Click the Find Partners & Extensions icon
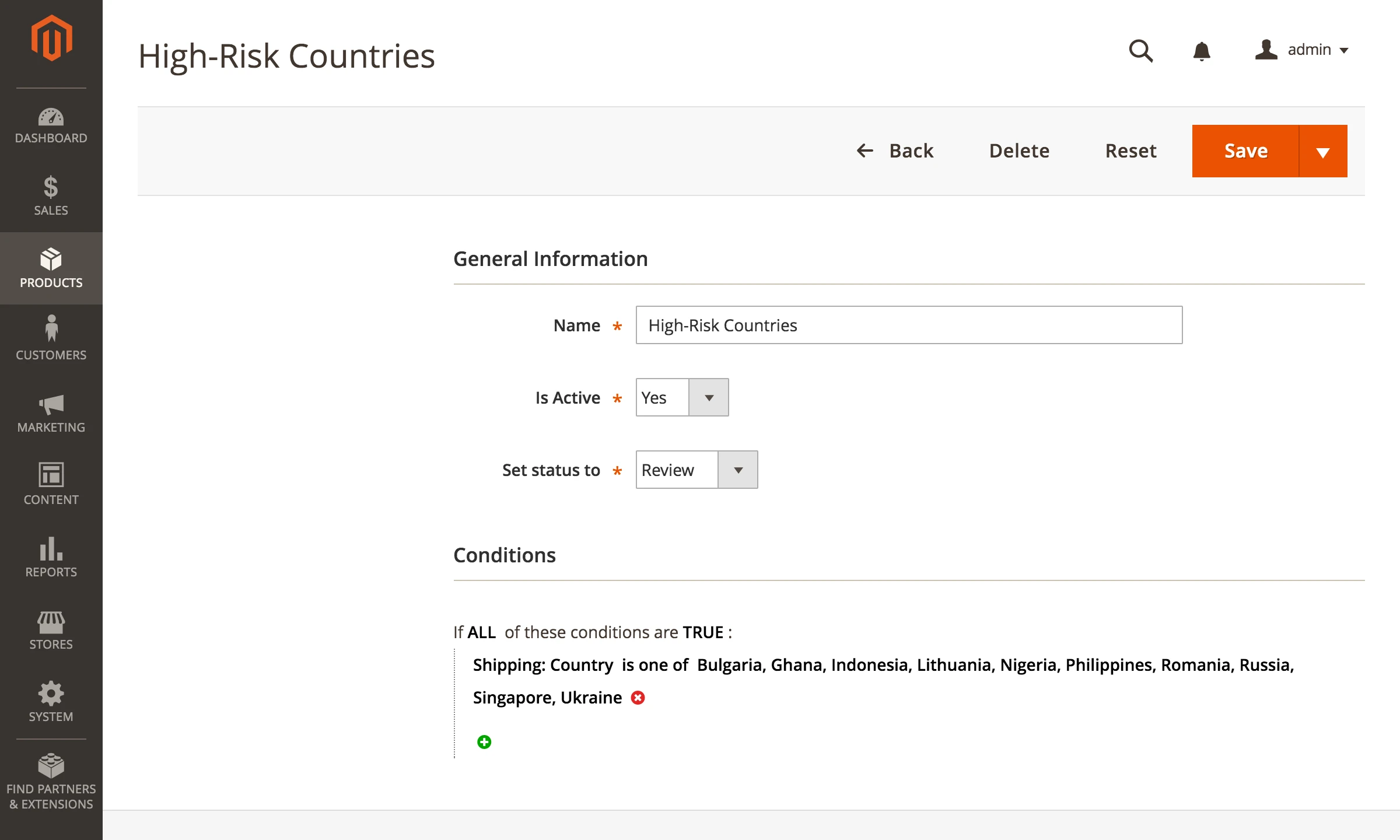The image size is (1400, 840). tap(51, 765)
